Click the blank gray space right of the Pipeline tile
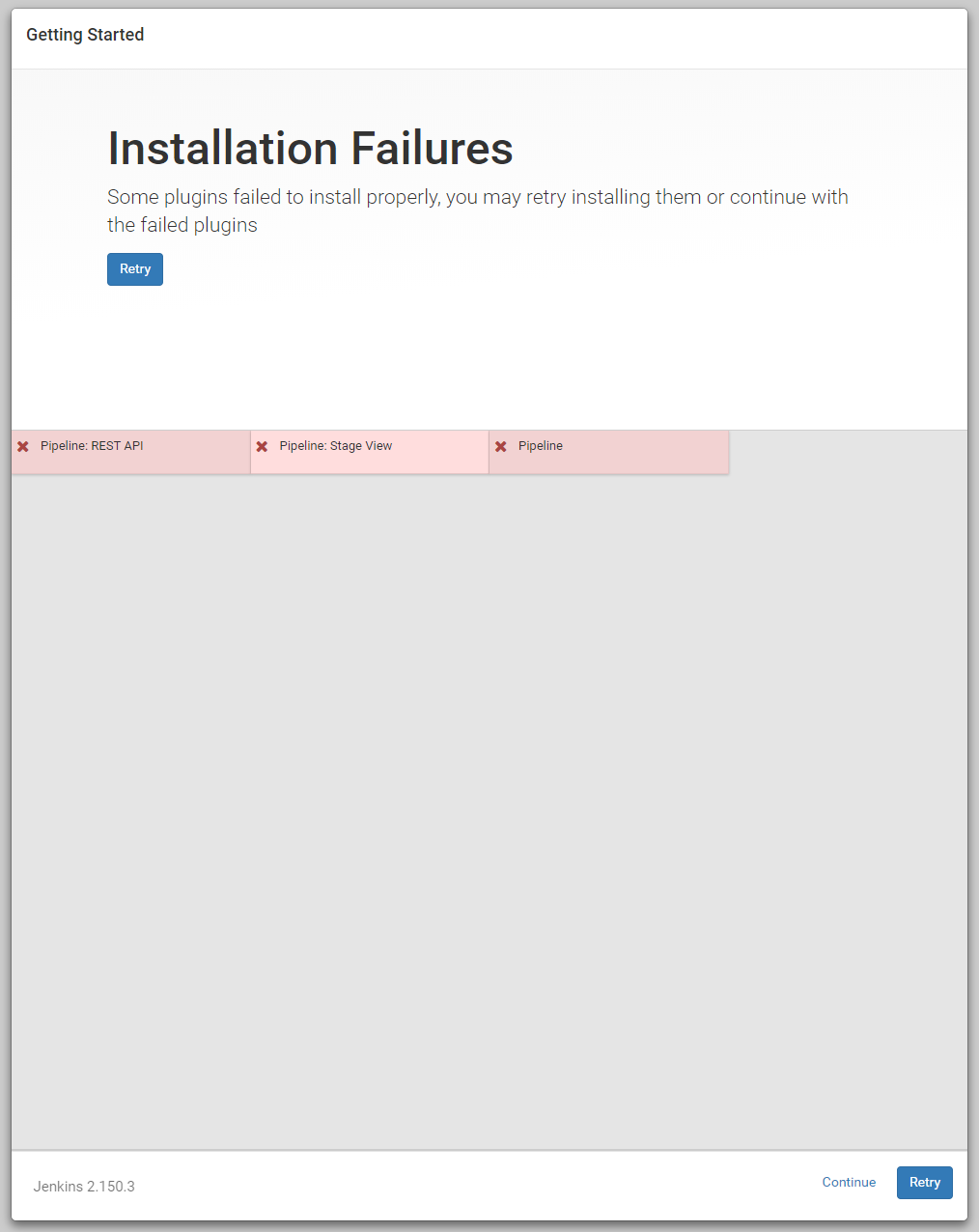979x1232 pixels. point(848,452)
